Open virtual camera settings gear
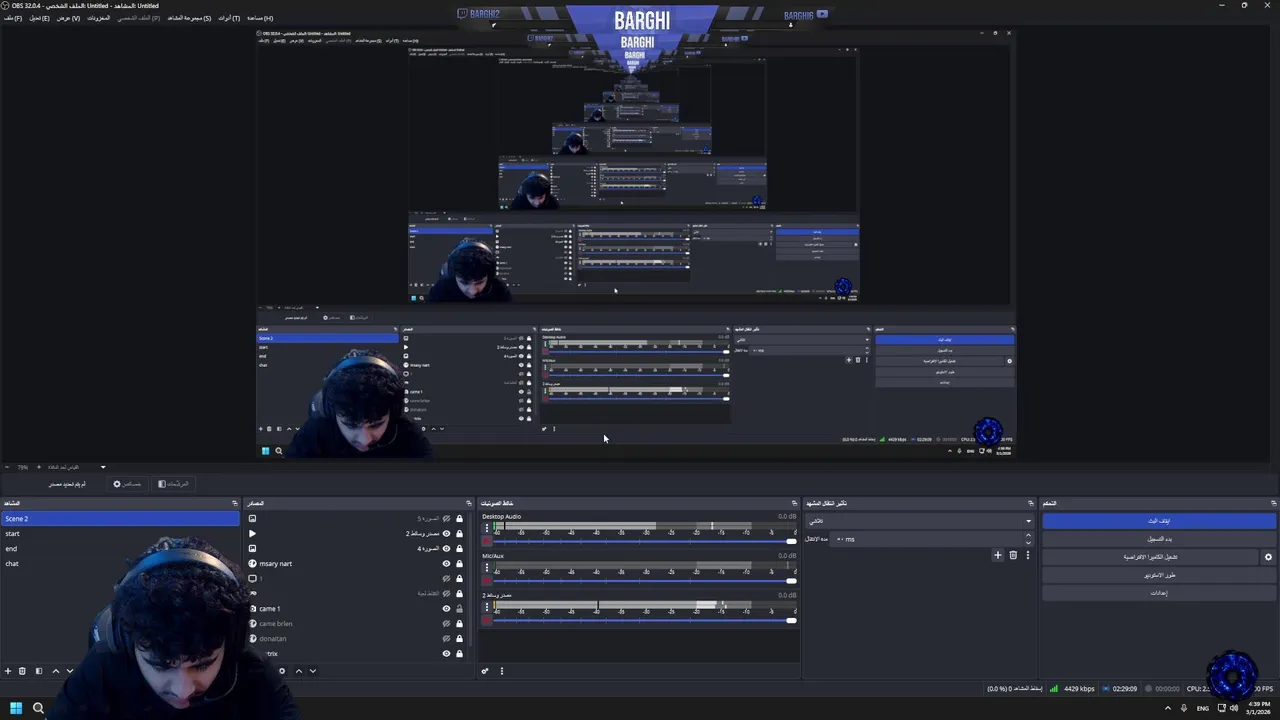Viewport: 1280px width, 720px height. [1269, 557]
